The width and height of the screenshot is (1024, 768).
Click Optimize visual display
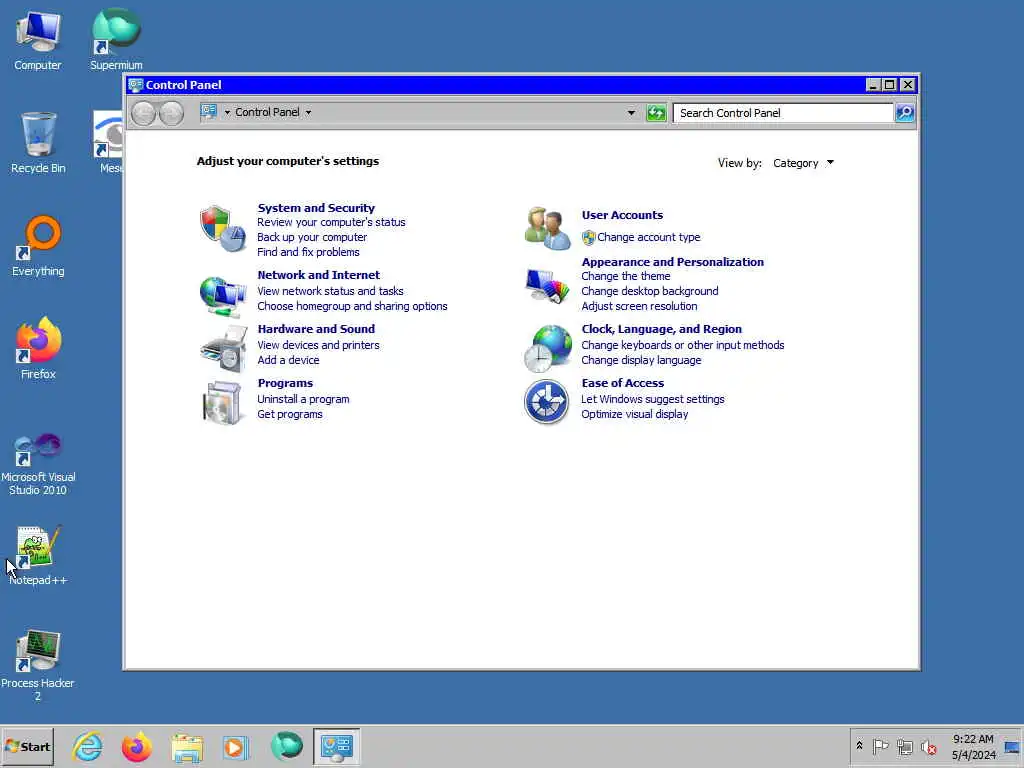point(635,414)
